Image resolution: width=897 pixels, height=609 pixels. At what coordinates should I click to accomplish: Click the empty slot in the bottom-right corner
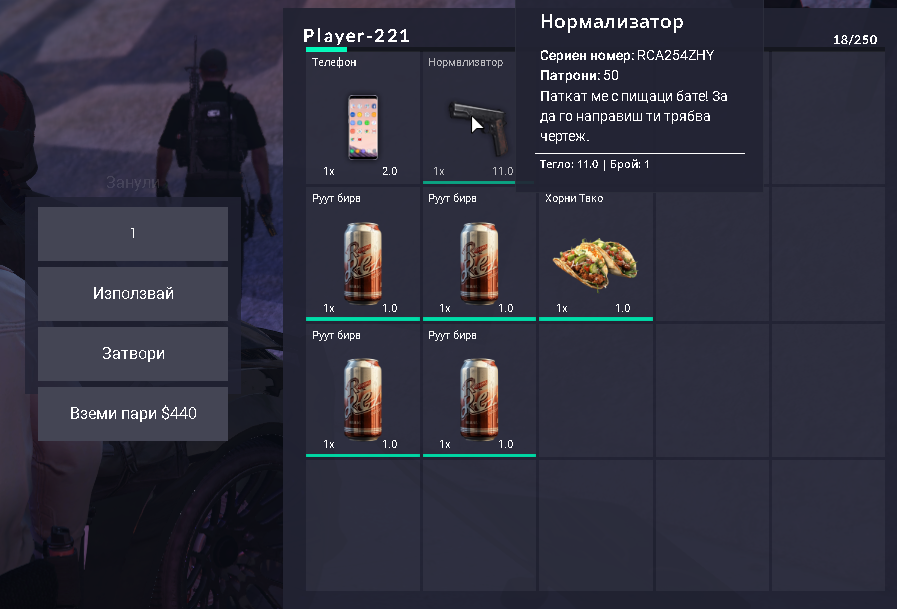828,525
